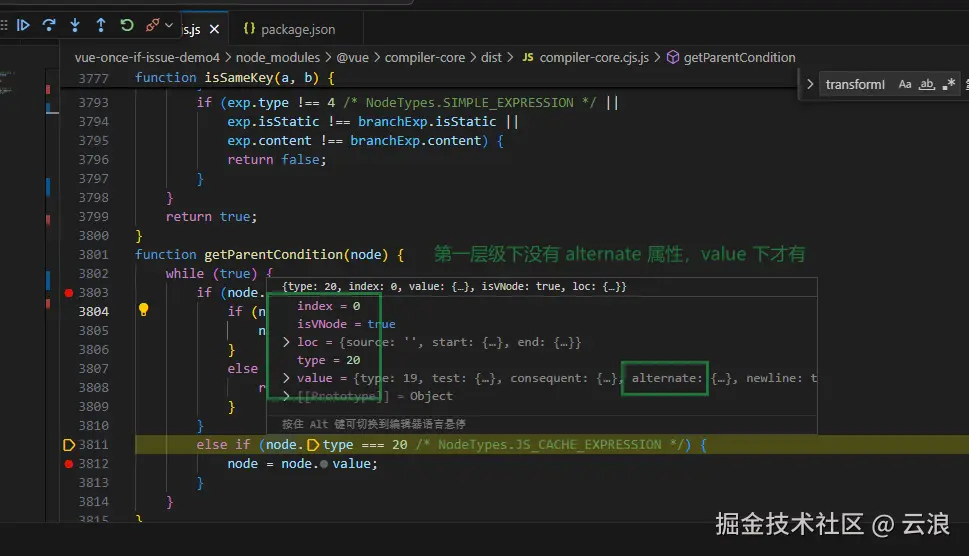
Task: Click line number 3796 in gutter
Action: click(93, 159)
